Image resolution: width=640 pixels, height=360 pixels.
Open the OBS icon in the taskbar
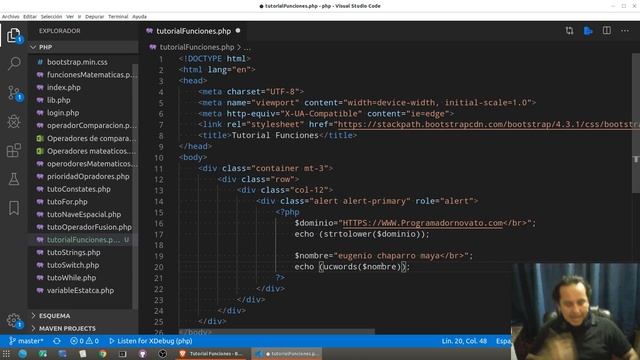[162, 353]
